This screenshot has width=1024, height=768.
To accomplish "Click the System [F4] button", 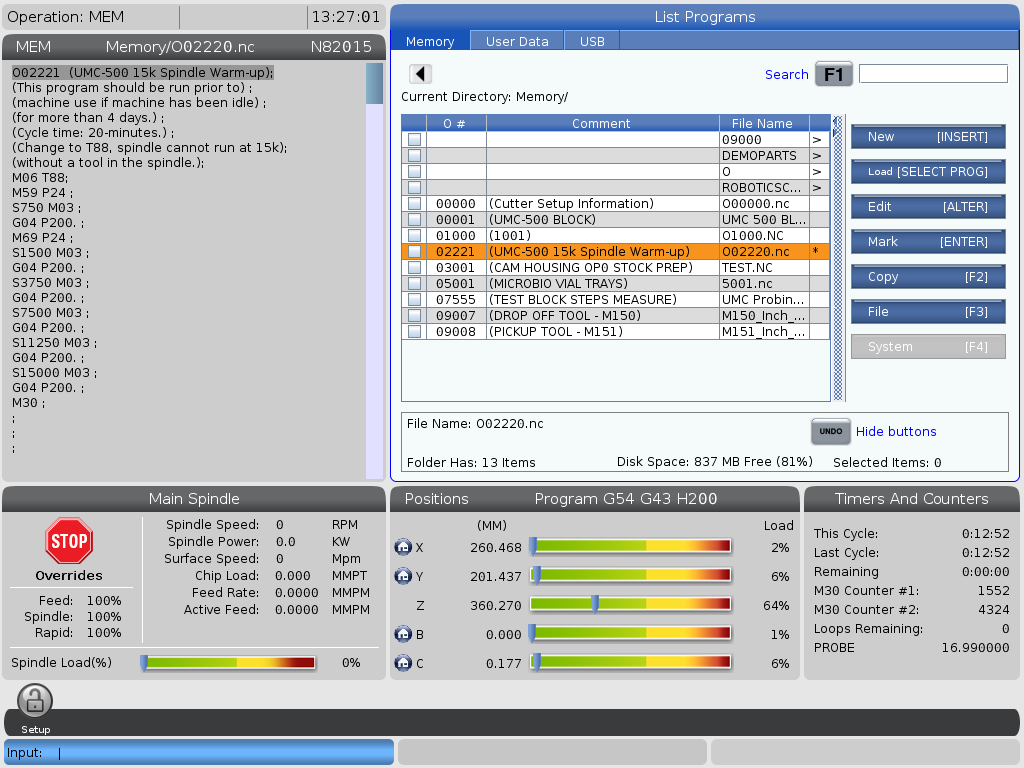I will coord(927,347).
